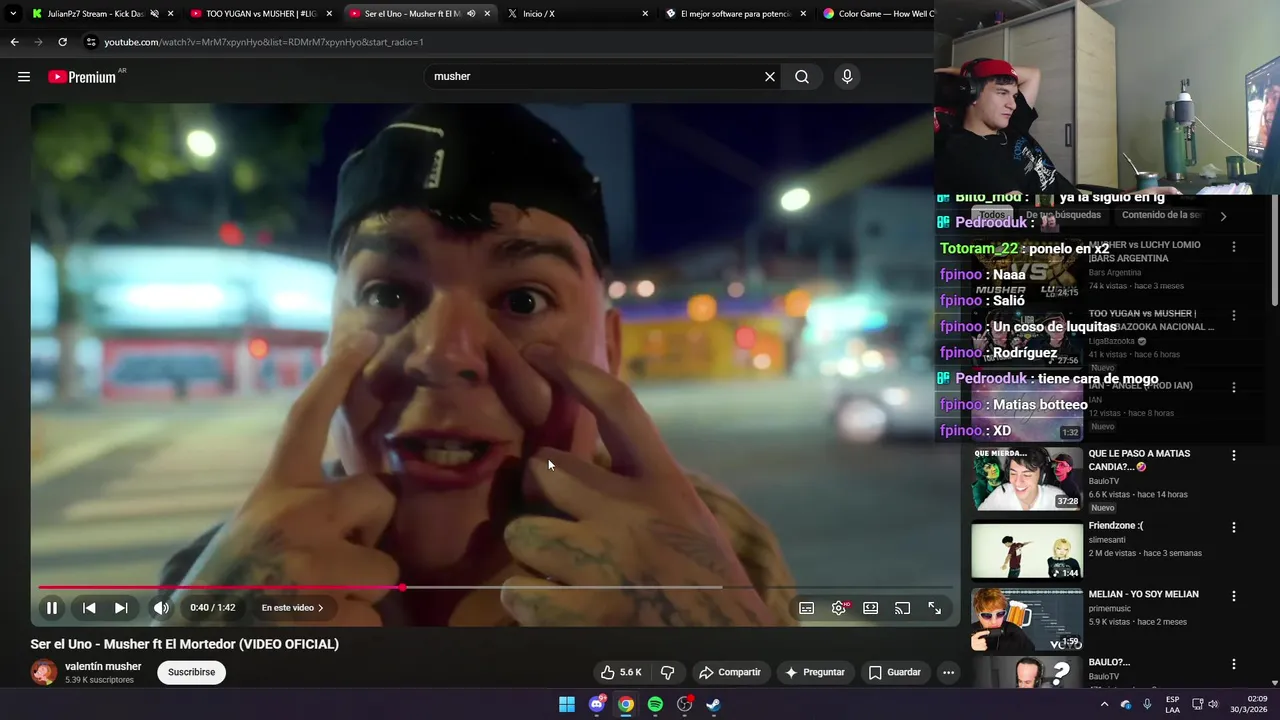Toggle subtitles in the player
1280x720 pixels.
click(x=807, y=608)
